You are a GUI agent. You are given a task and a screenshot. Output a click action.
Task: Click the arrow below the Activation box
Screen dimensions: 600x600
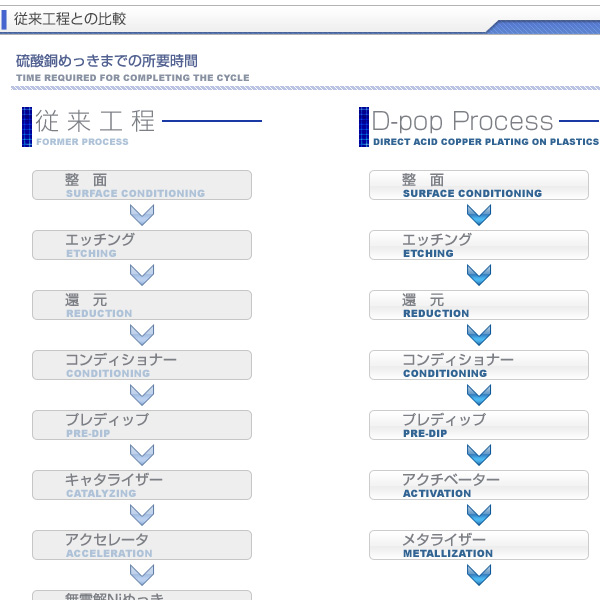[479, 515]
